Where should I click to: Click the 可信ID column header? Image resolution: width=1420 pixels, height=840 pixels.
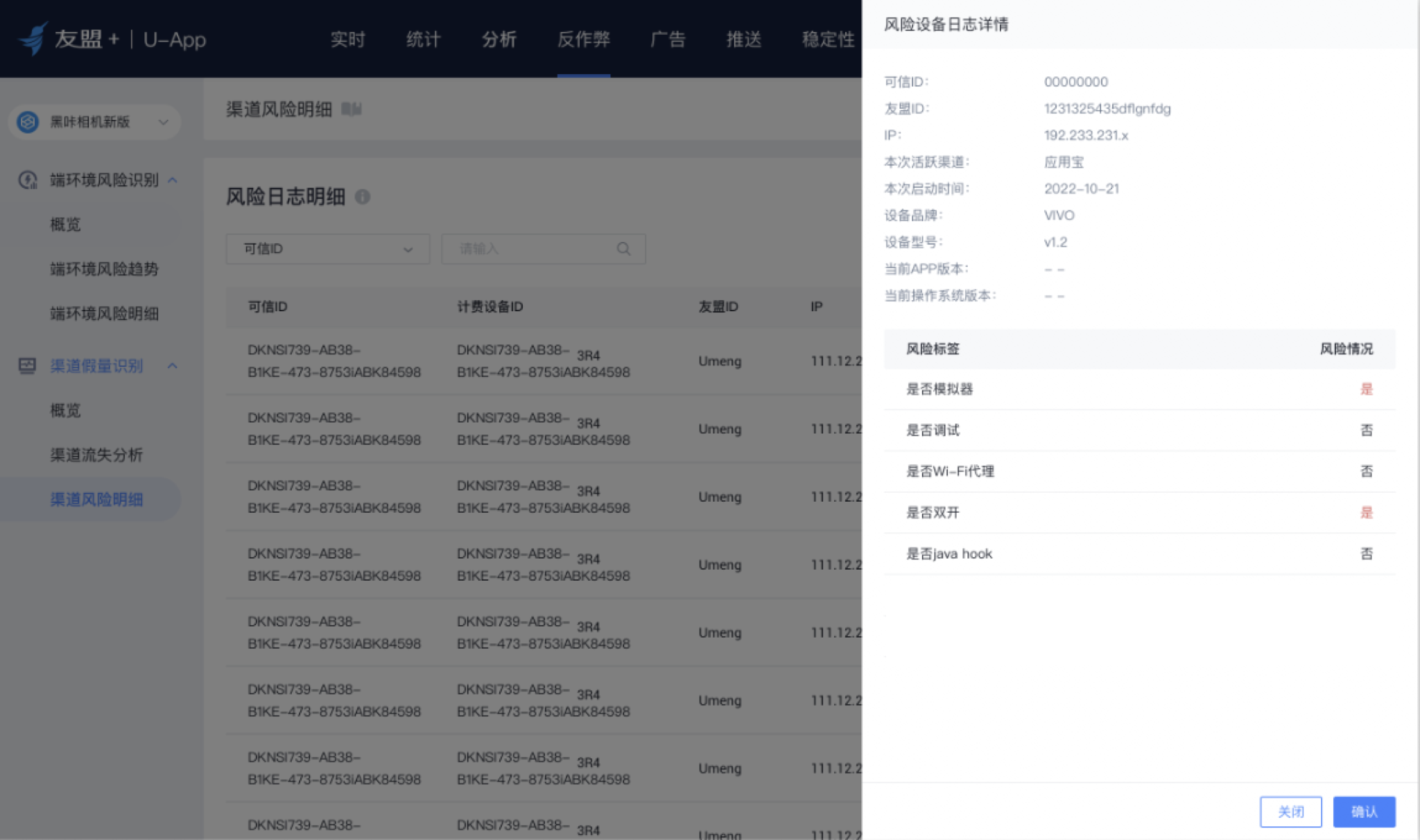click(268, 306)
